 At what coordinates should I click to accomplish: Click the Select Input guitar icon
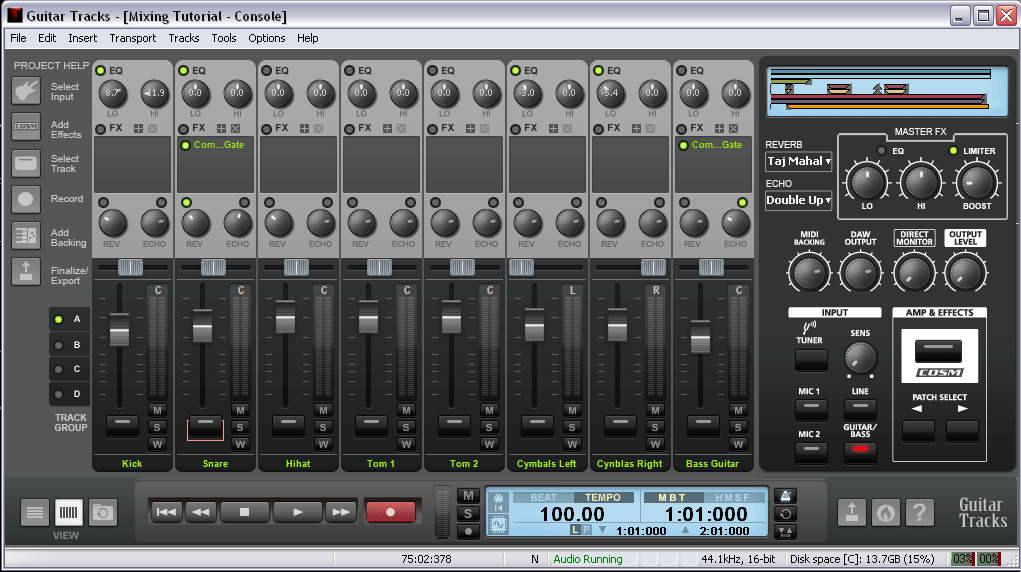(x=26, y=91)
